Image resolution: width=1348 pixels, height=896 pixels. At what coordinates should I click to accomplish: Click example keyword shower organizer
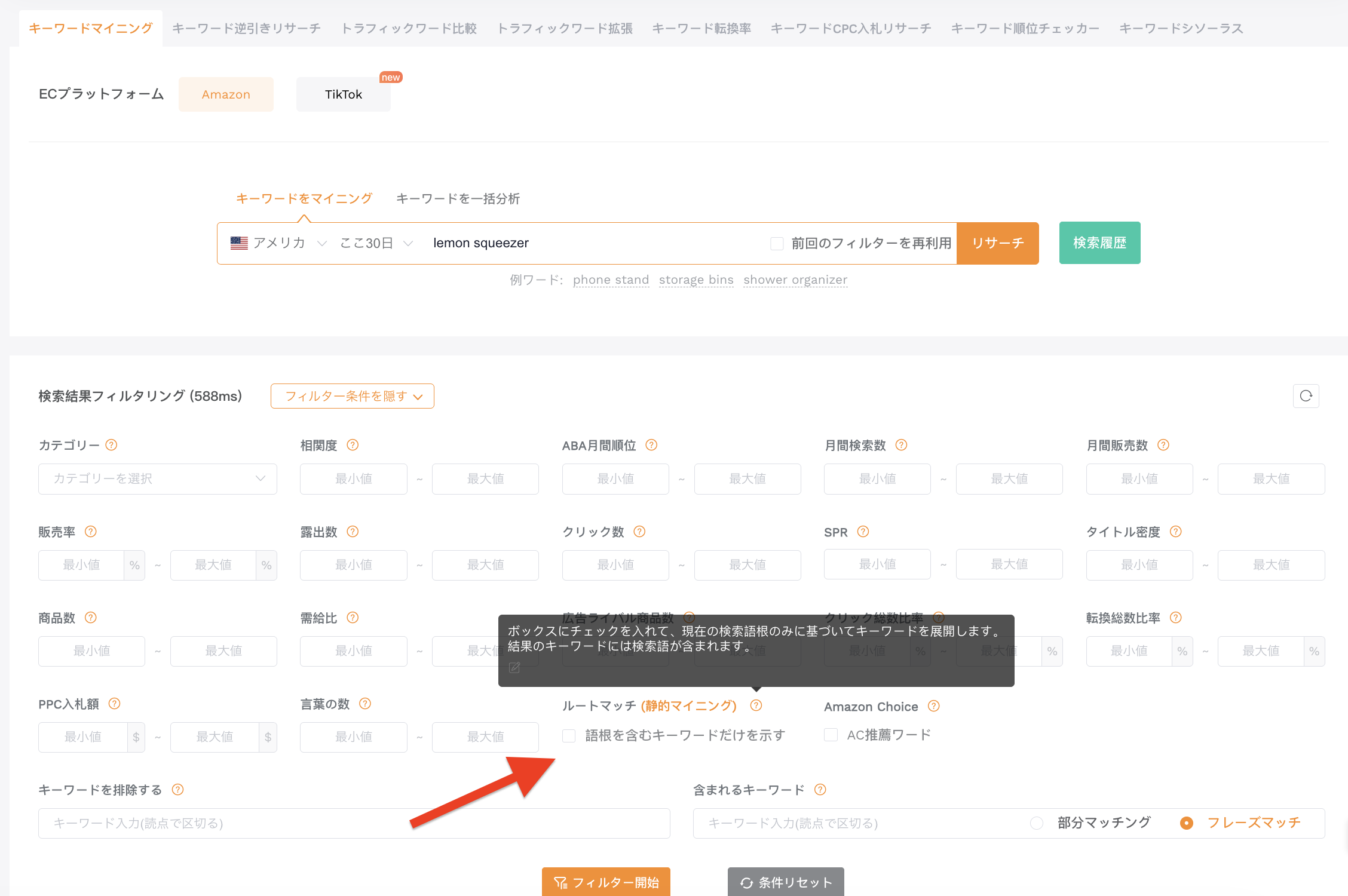click(795, 280)
